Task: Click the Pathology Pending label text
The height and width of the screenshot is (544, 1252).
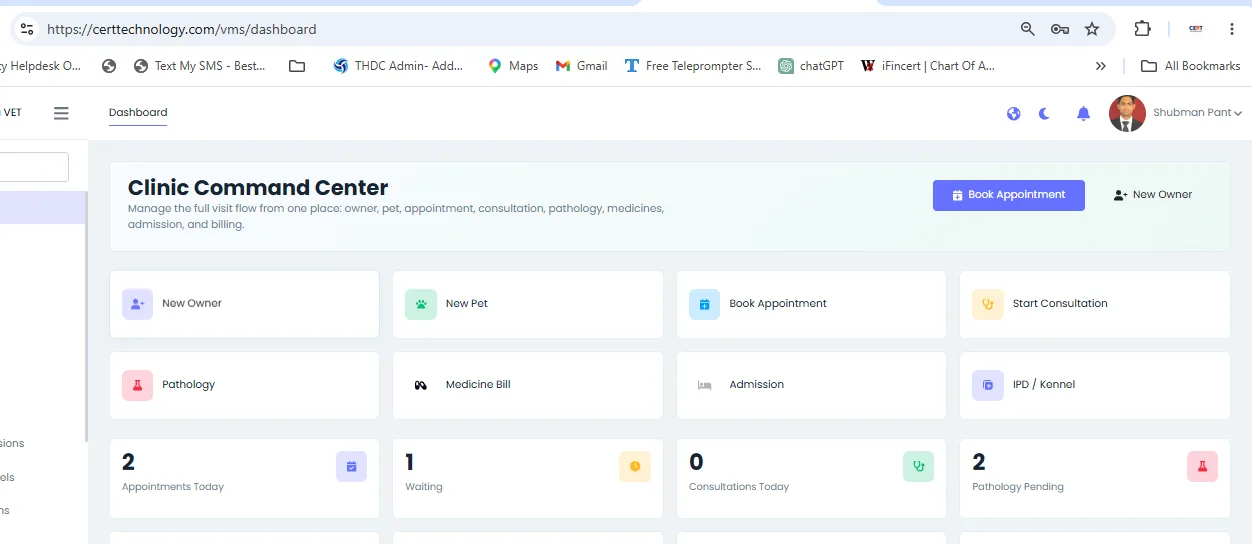Action: point(1018,487)
